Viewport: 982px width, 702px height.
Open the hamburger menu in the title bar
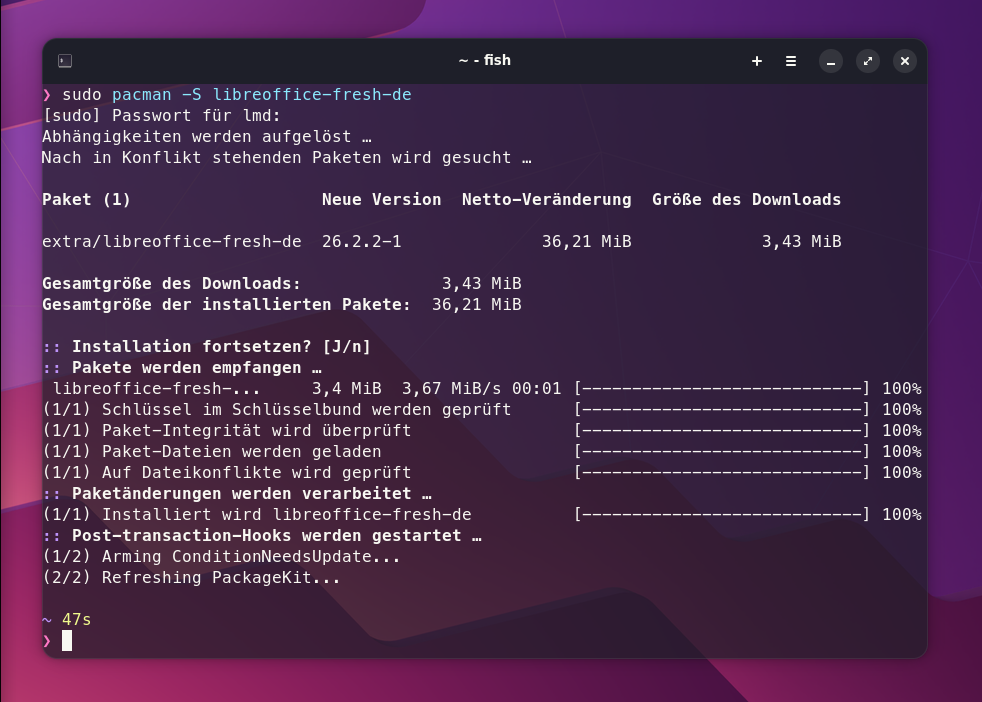pos(791,60)
